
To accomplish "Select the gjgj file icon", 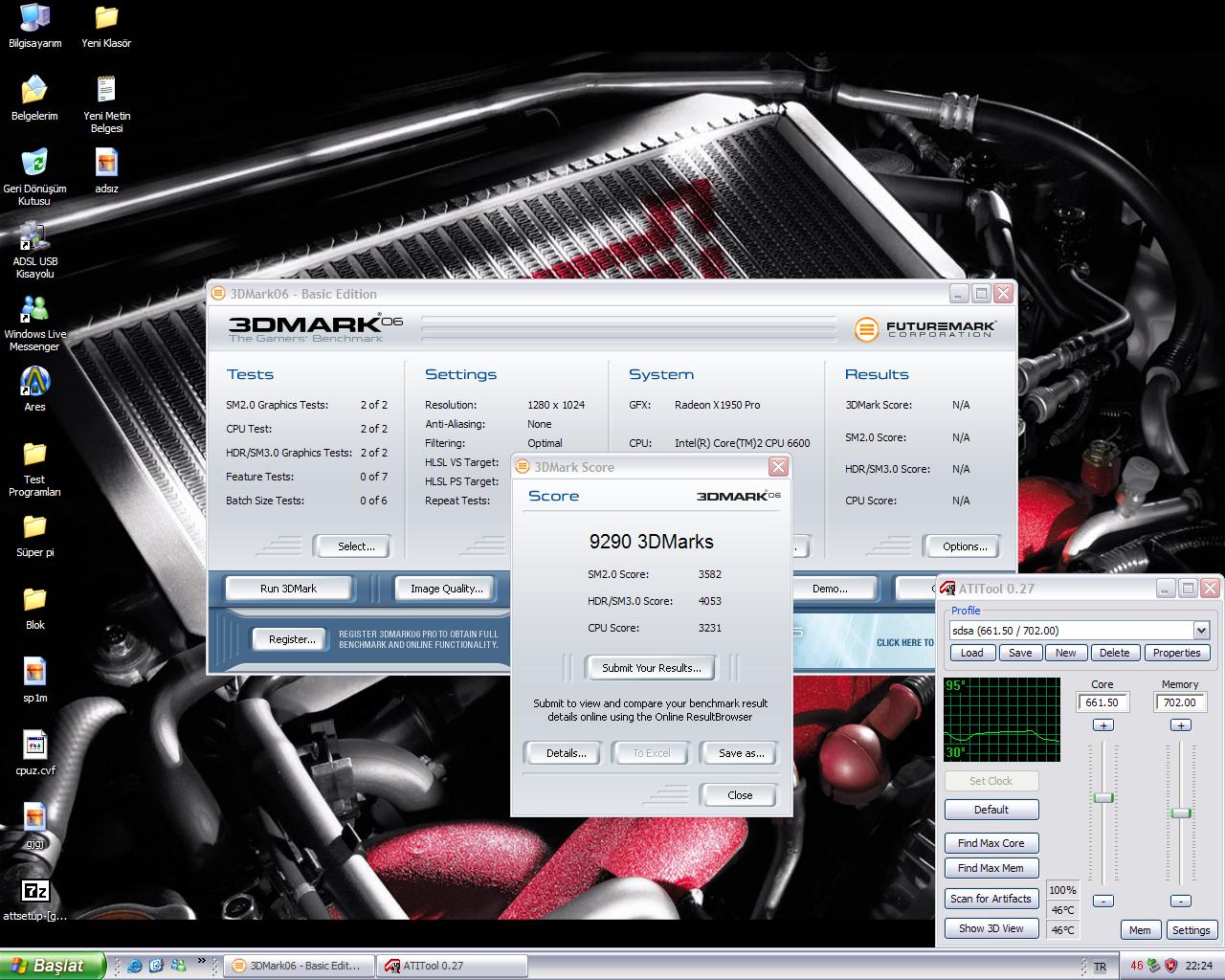I will (34, 816).
